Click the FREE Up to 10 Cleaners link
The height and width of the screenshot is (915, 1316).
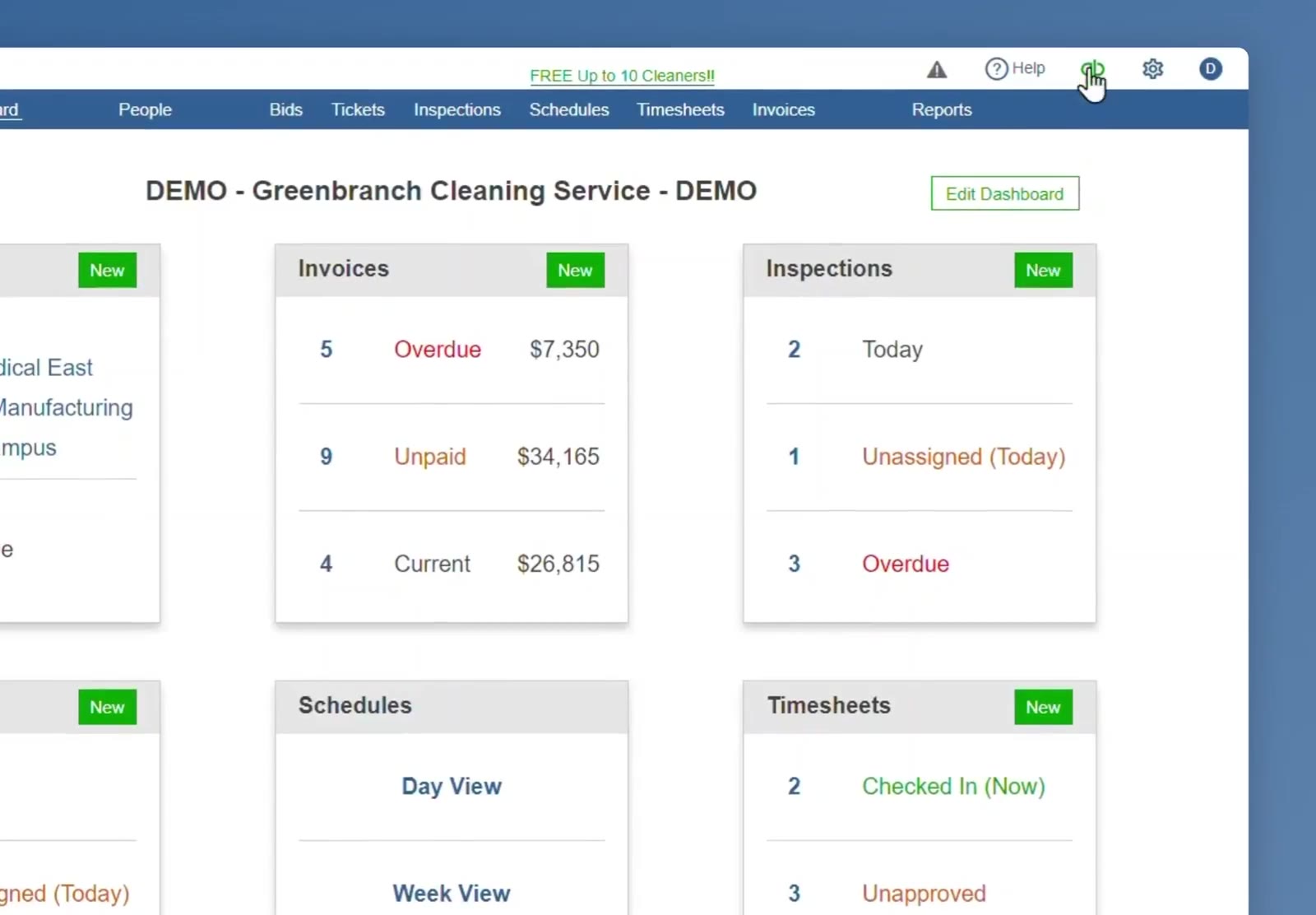[623, 76]
